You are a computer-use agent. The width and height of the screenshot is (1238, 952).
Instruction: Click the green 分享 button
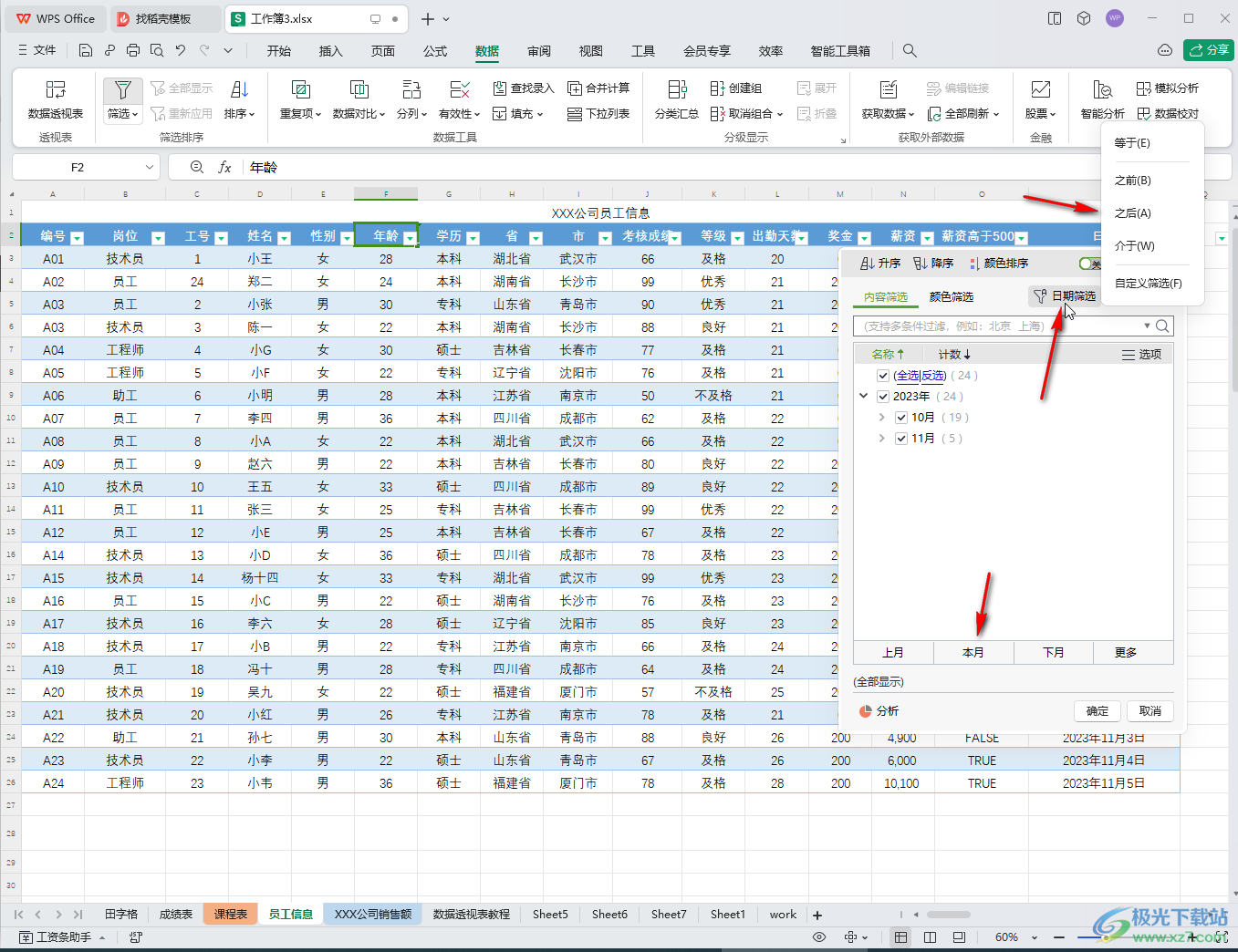click(x=1208, y=50)
